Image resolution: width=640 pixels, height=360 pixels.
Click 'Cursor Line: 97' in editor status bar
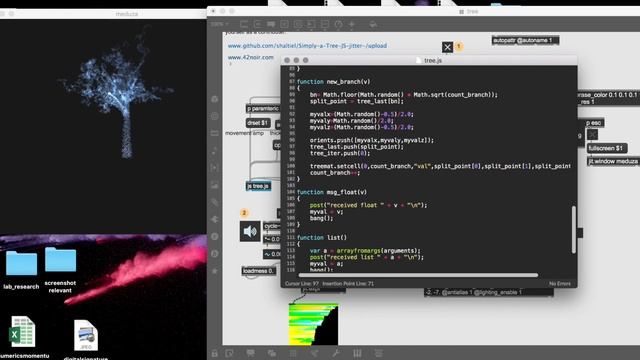click(x=302, y=284)
